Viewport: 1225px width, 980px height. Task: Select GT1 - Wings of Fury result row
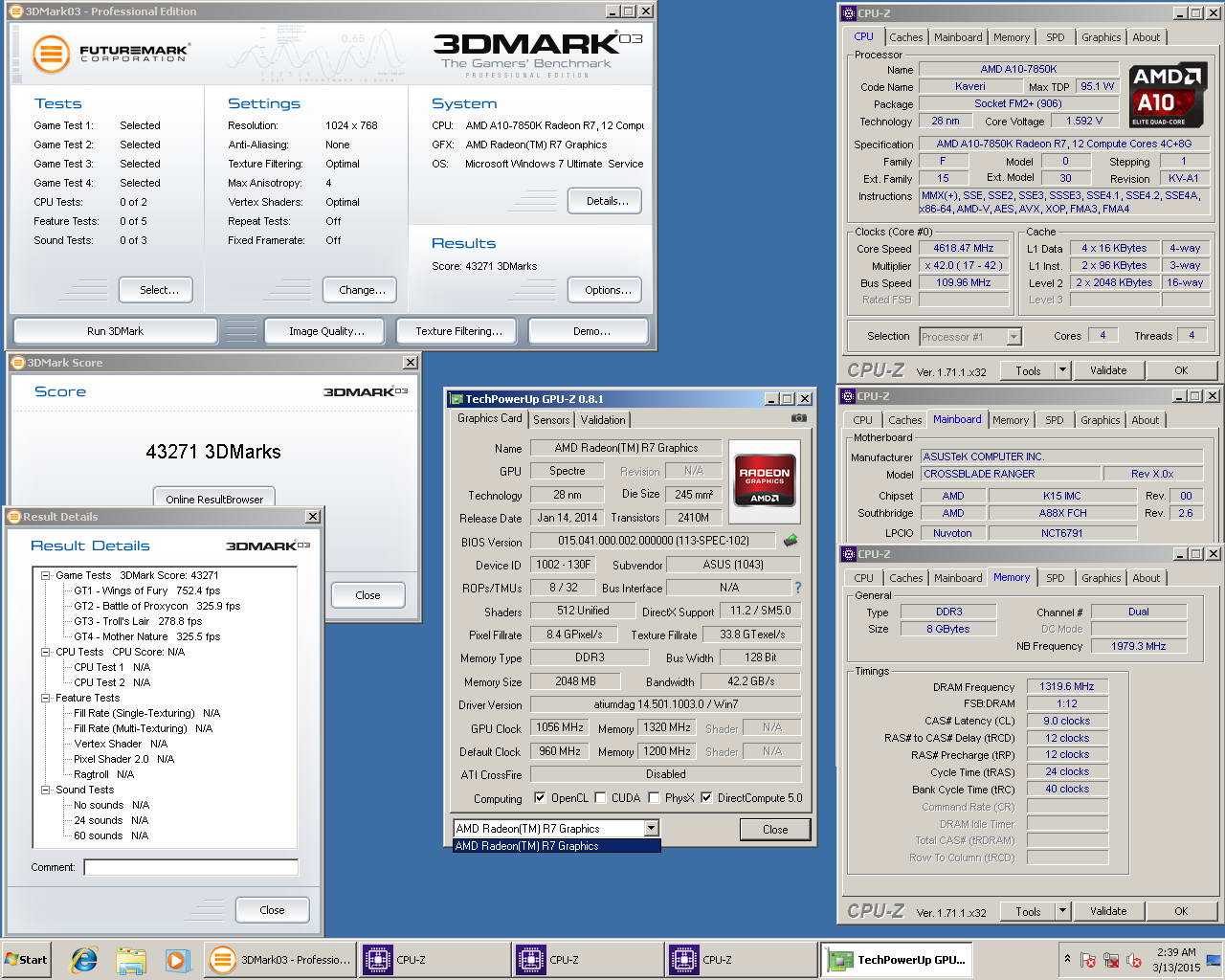pyautogui.click(x=147, y=590)
